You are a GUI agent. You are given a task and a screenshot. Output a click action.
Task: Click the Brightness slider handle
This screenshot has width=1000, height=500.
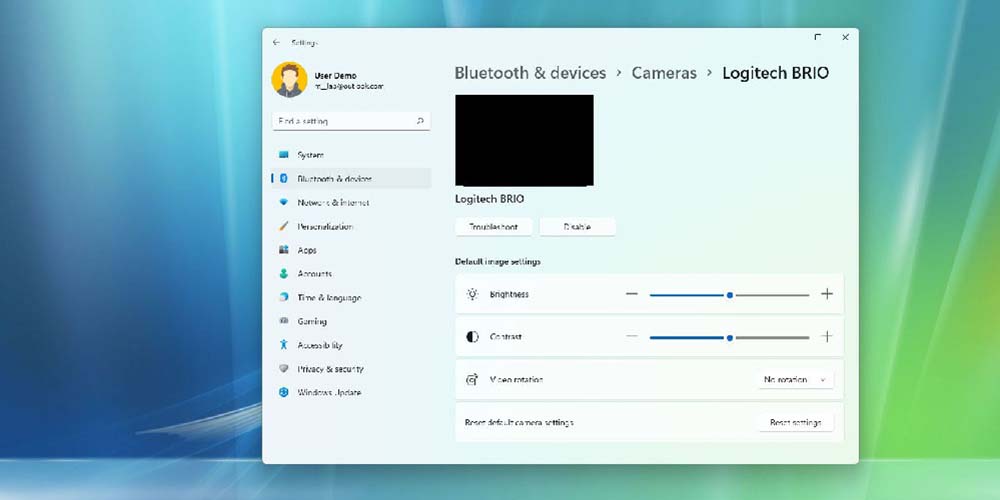730,295
